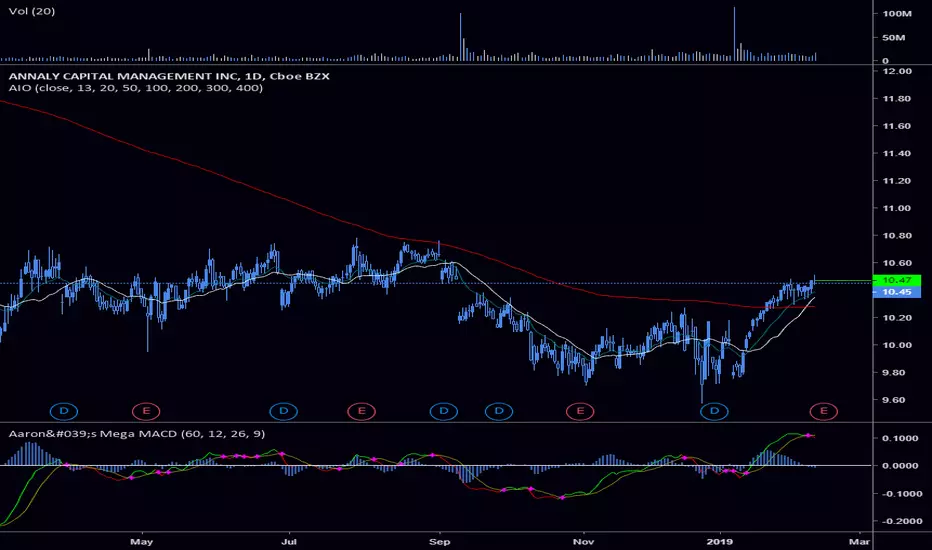Viewport: 932px width, 550px height.
Task: Select the dividend marker between Sep and Nov
Action: [x=499, y=411]
